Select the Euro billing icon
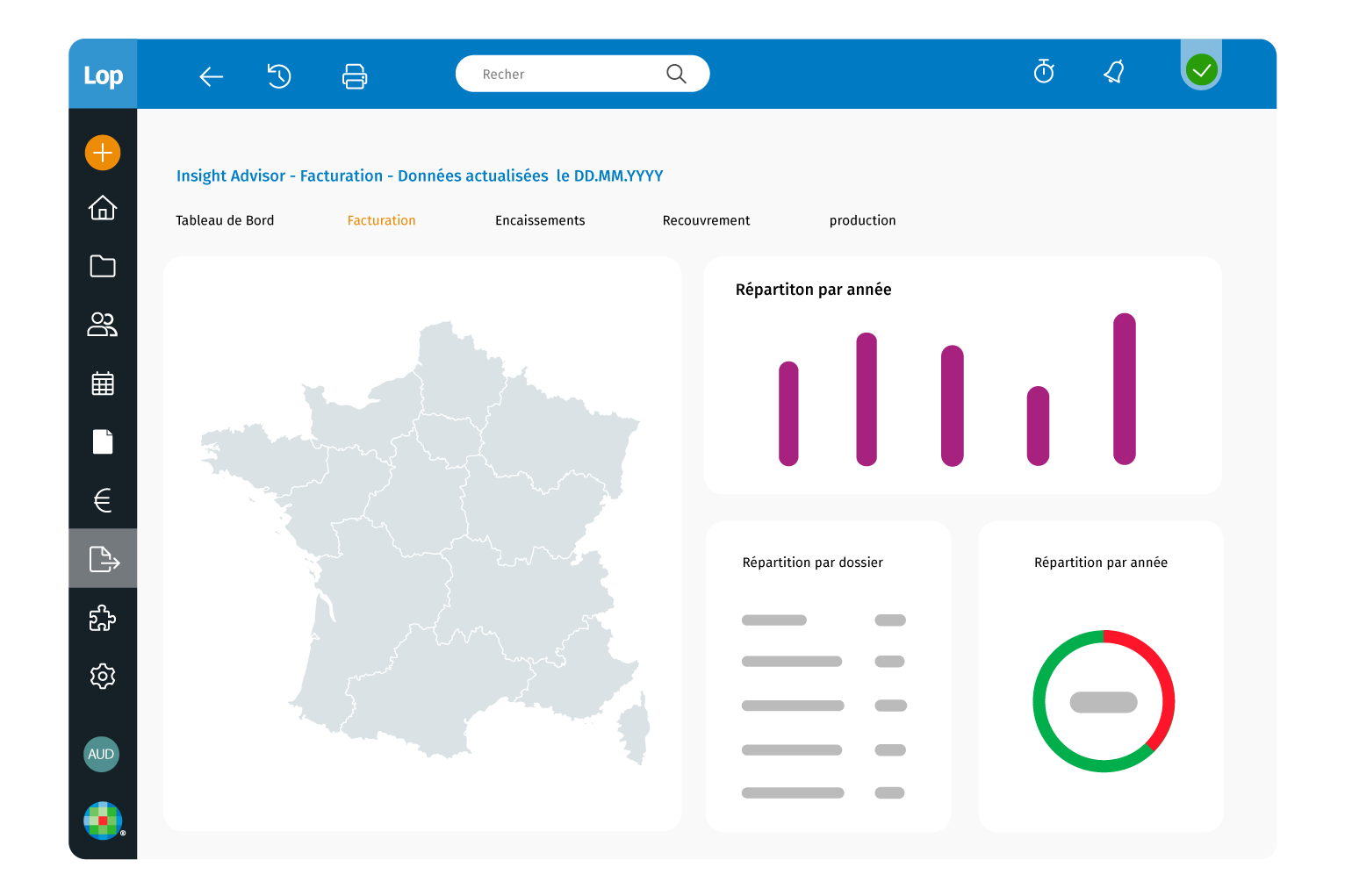This screenshot has width=1345, height=896. (103, 500)
